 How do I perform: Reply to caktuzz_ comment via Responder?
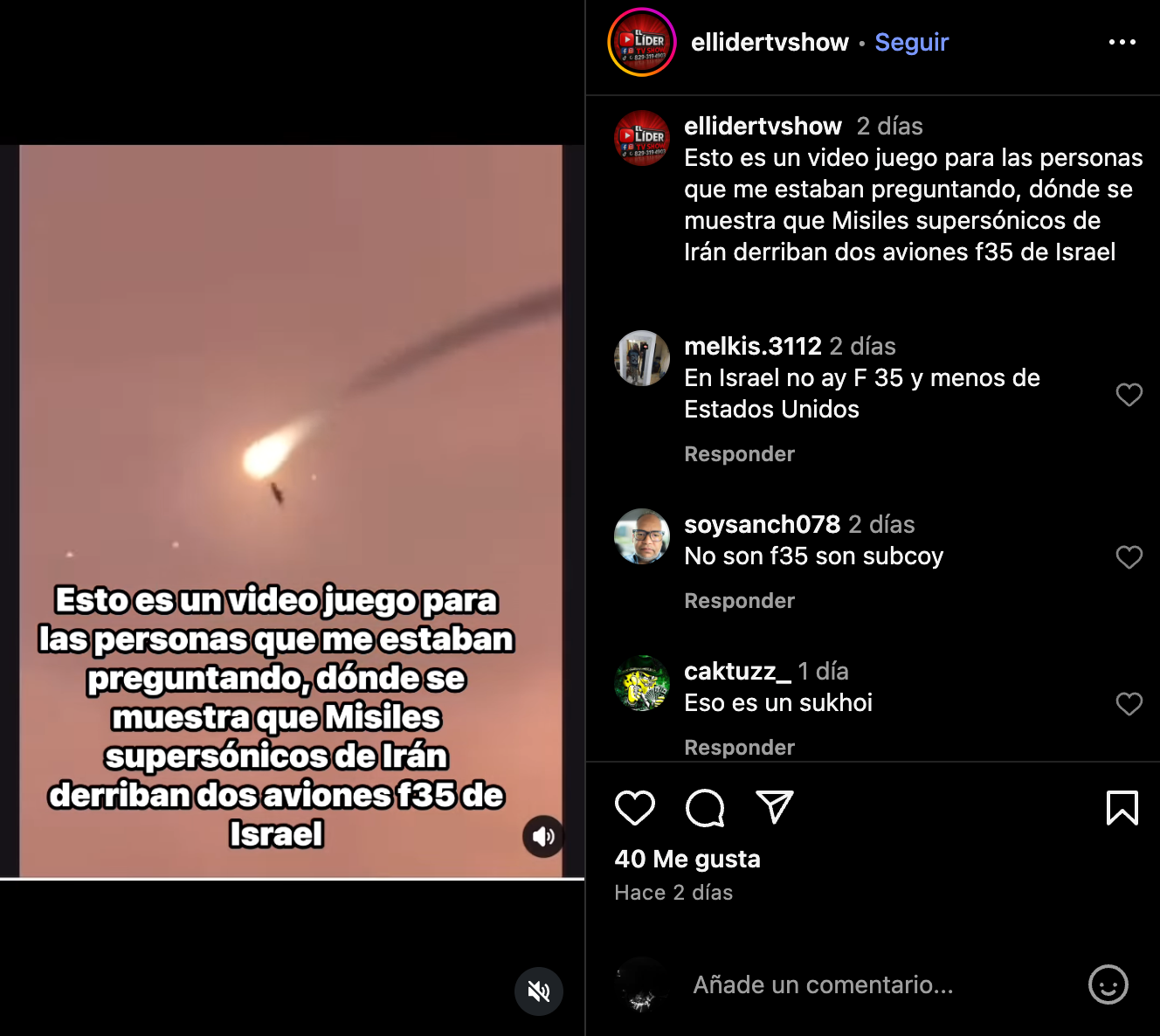[x=740, y=748]
